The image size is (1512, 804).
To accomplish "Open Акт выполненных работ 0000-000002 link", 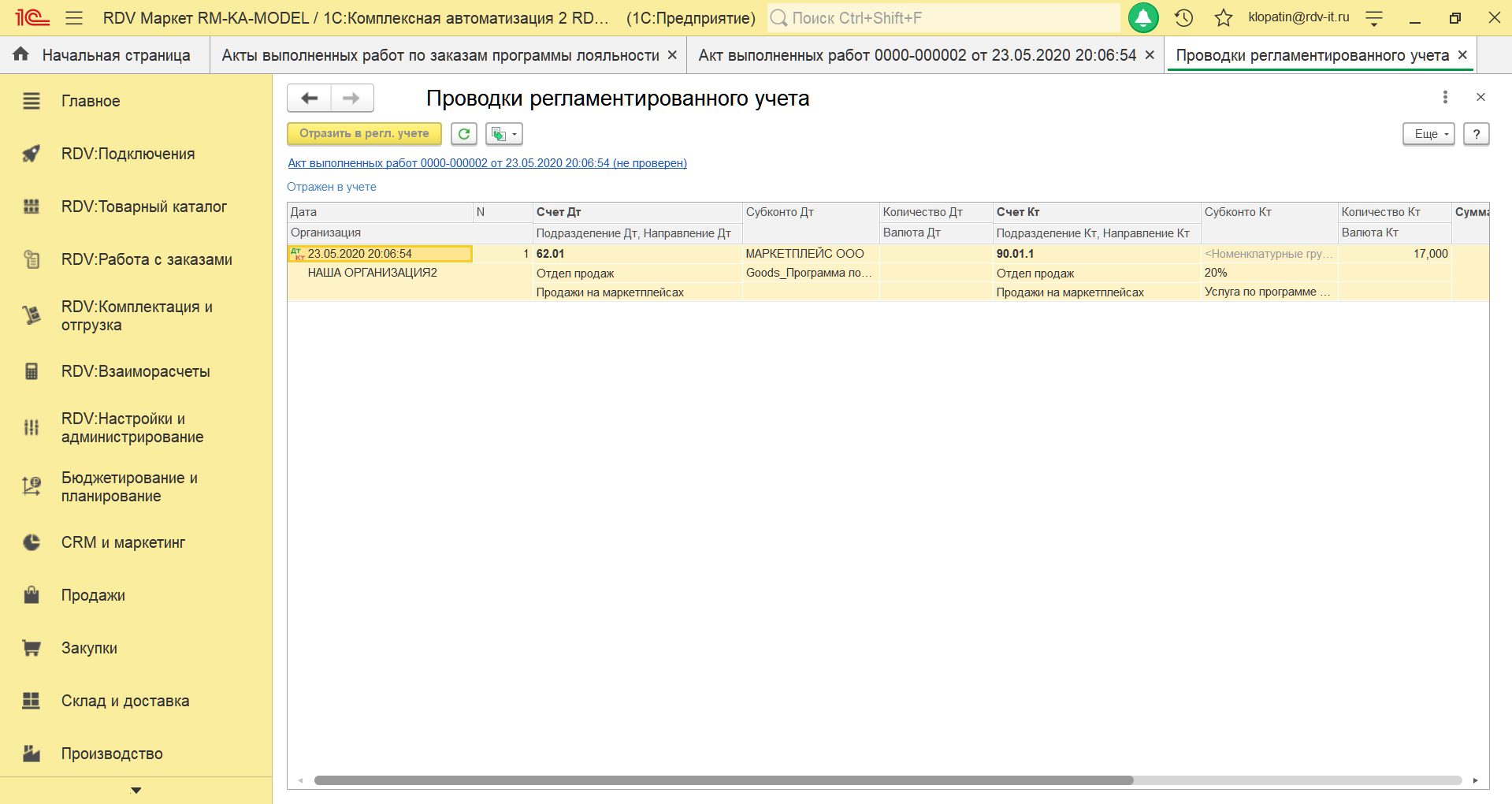I will [x=487, y=163].
